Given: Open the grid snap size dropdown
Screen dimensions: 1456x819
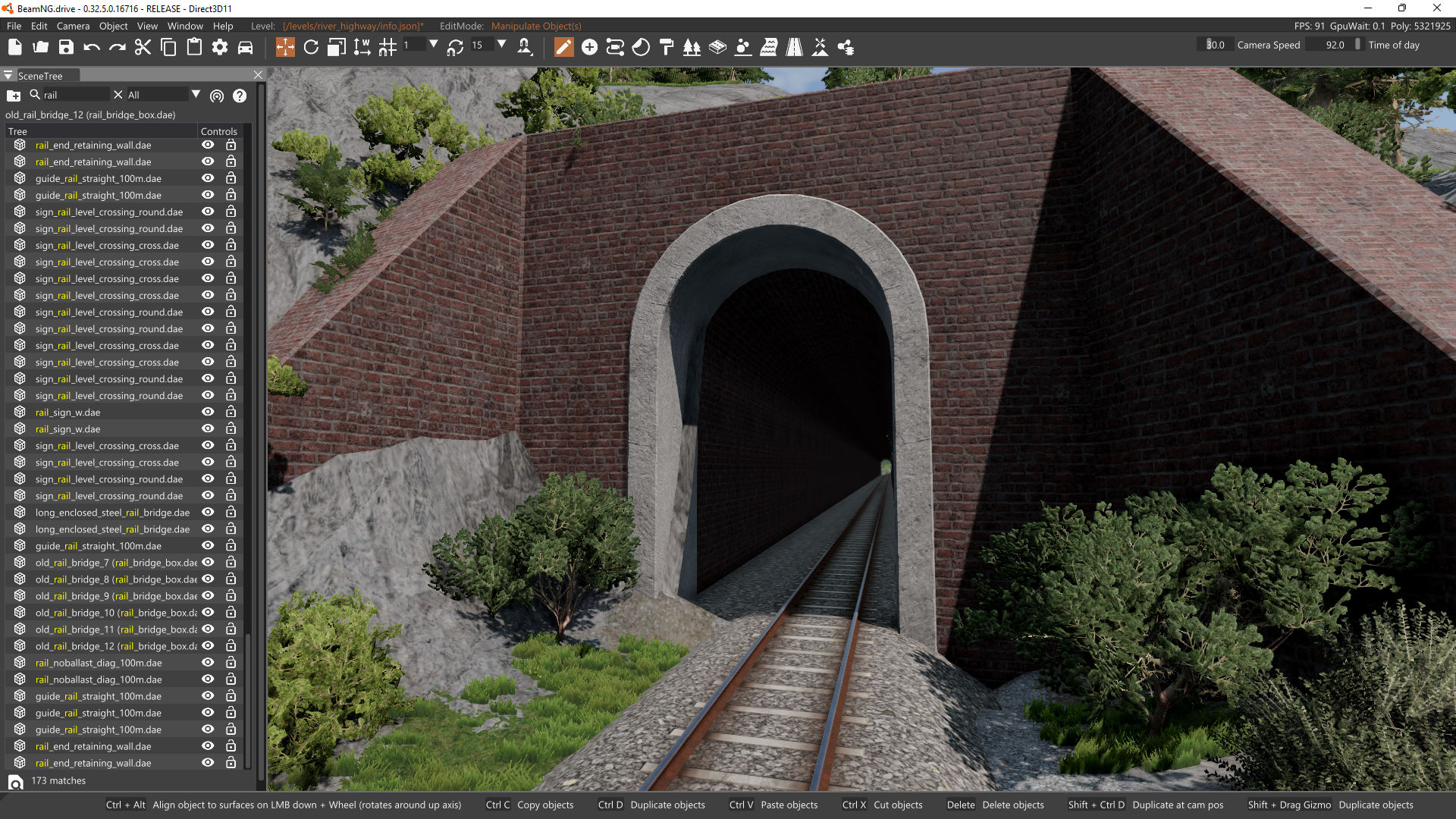Looking at the screenshot, I should tap(433, 45).
